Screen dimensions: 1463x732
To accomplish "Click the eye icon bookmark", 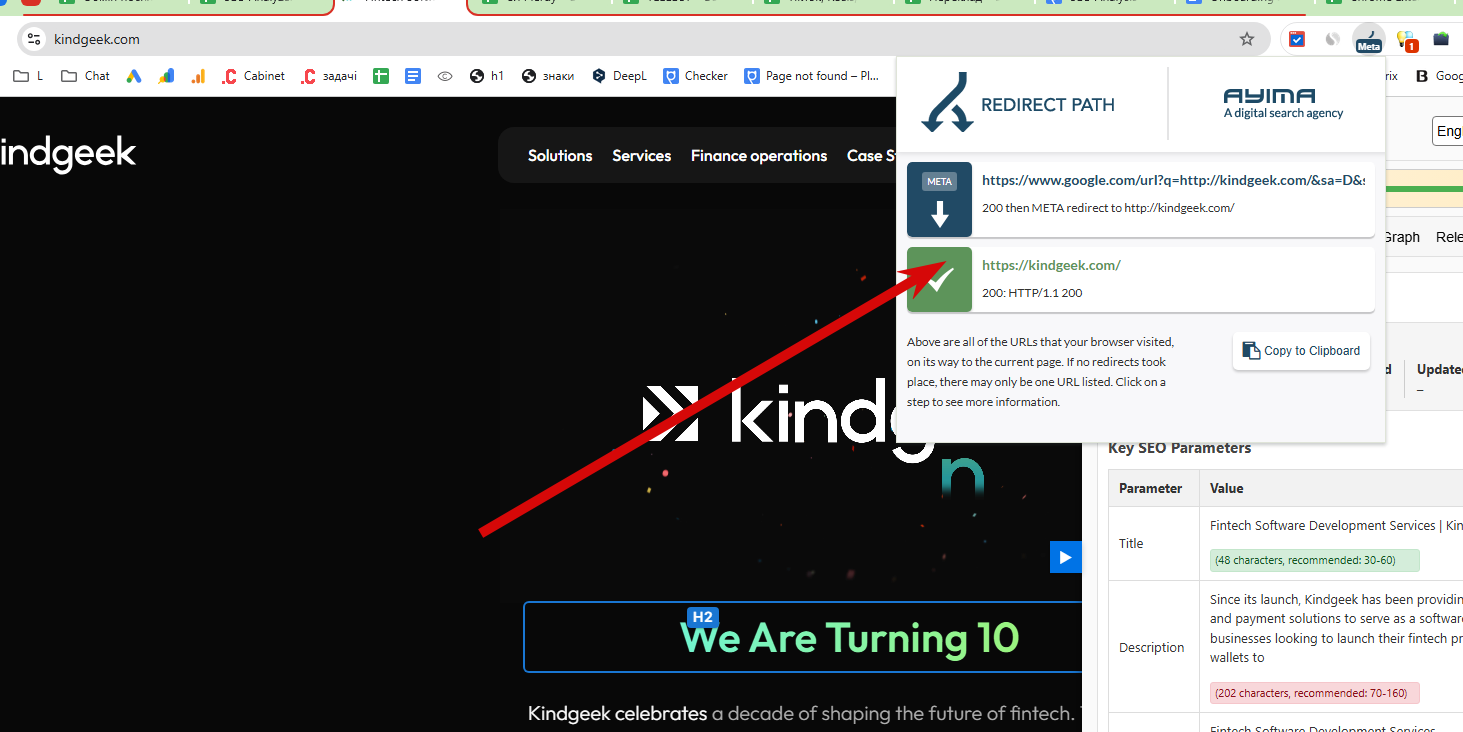I will (445, 76).
